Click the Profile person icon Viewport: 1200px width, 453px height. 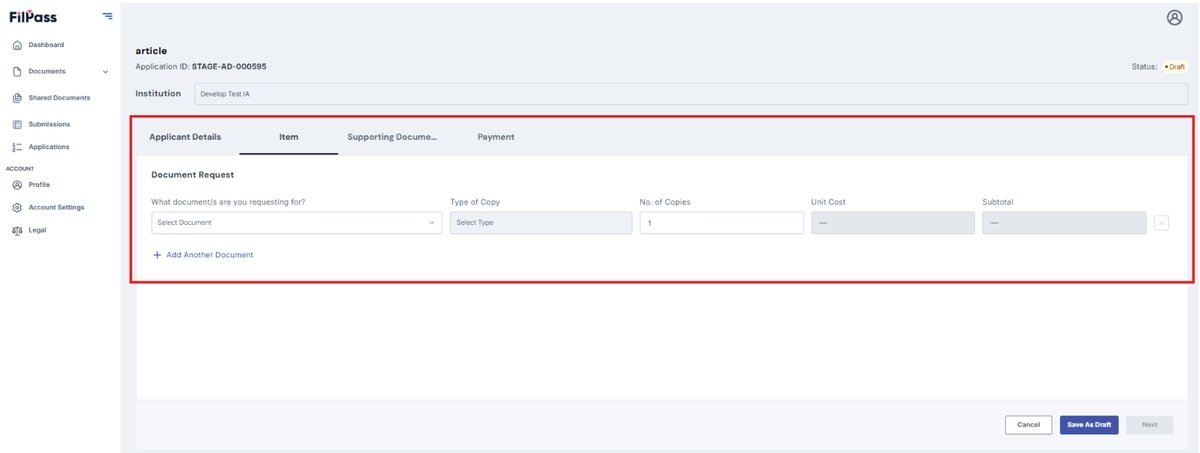pyautogui.click(x=17, y=185)
